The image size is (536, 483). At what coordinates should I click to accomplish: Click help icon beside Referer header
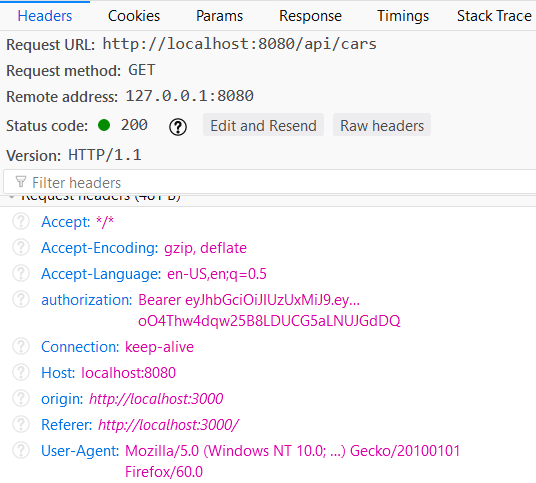point(21,424)
